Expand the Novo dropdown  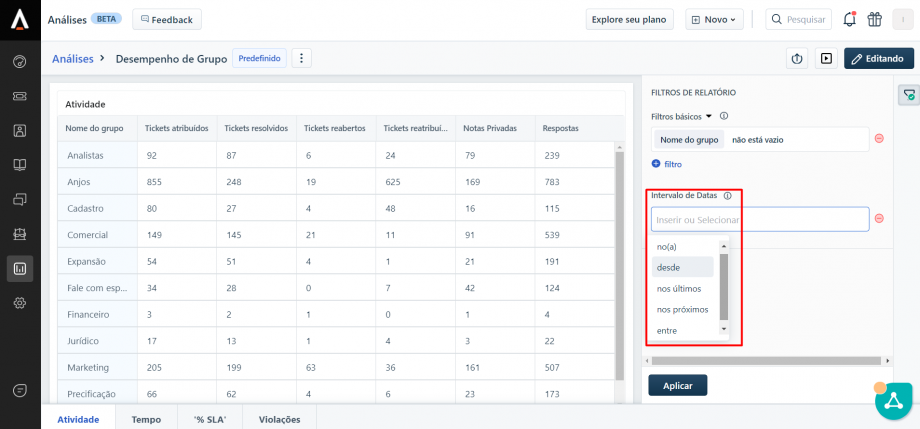point(714,19)
